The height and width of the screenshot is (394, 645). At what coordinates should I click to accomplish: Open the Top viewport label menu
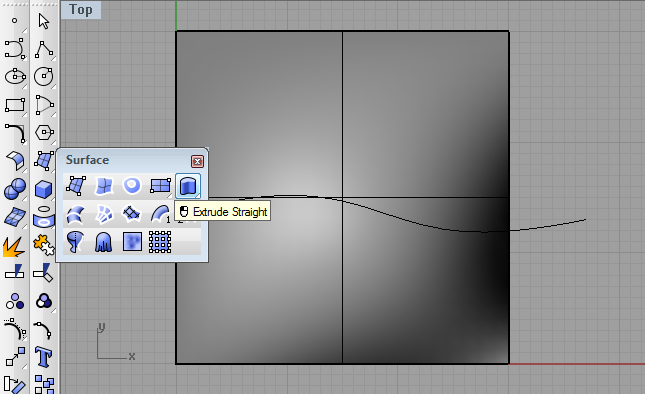click(x=81, y=9)
